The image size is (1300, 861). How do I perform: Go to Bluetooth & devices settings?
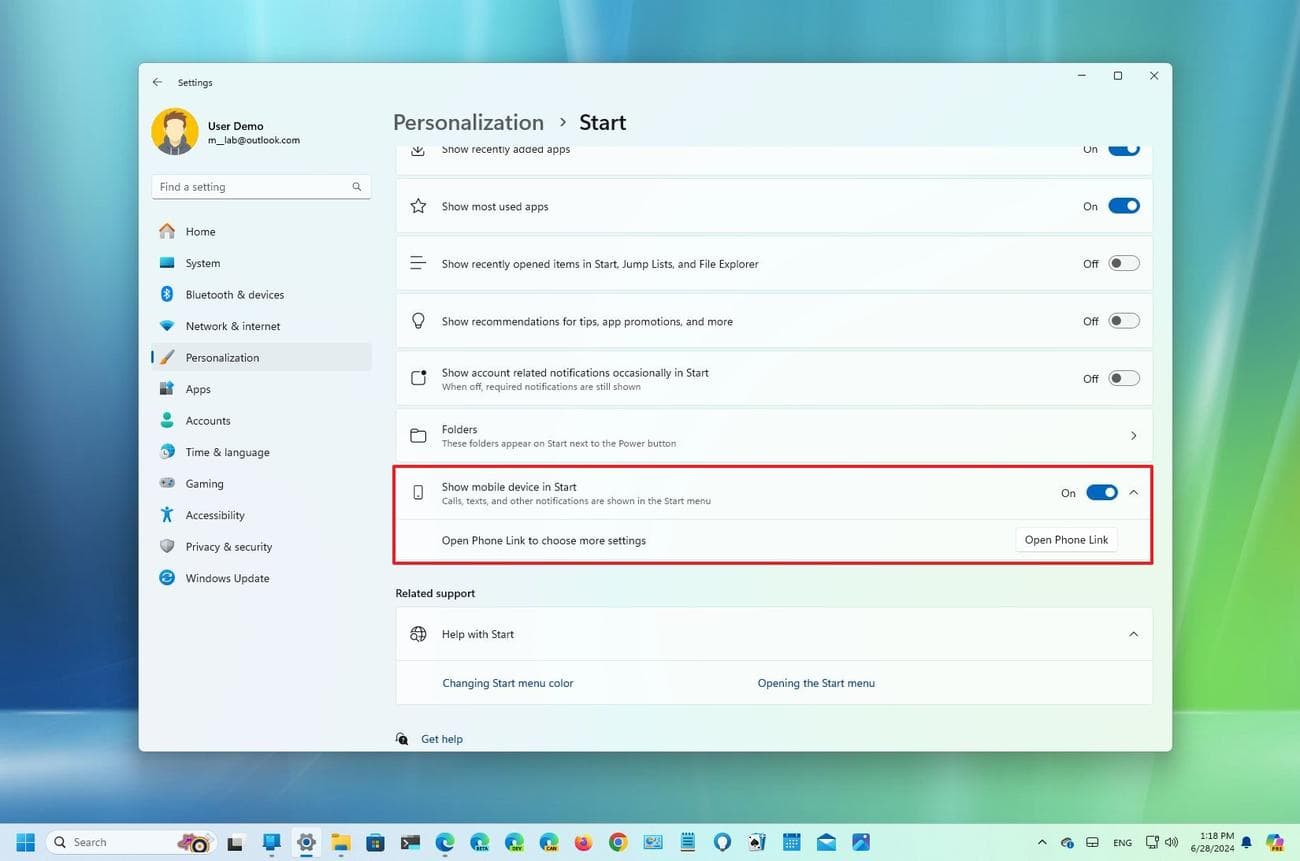point(261,294)
